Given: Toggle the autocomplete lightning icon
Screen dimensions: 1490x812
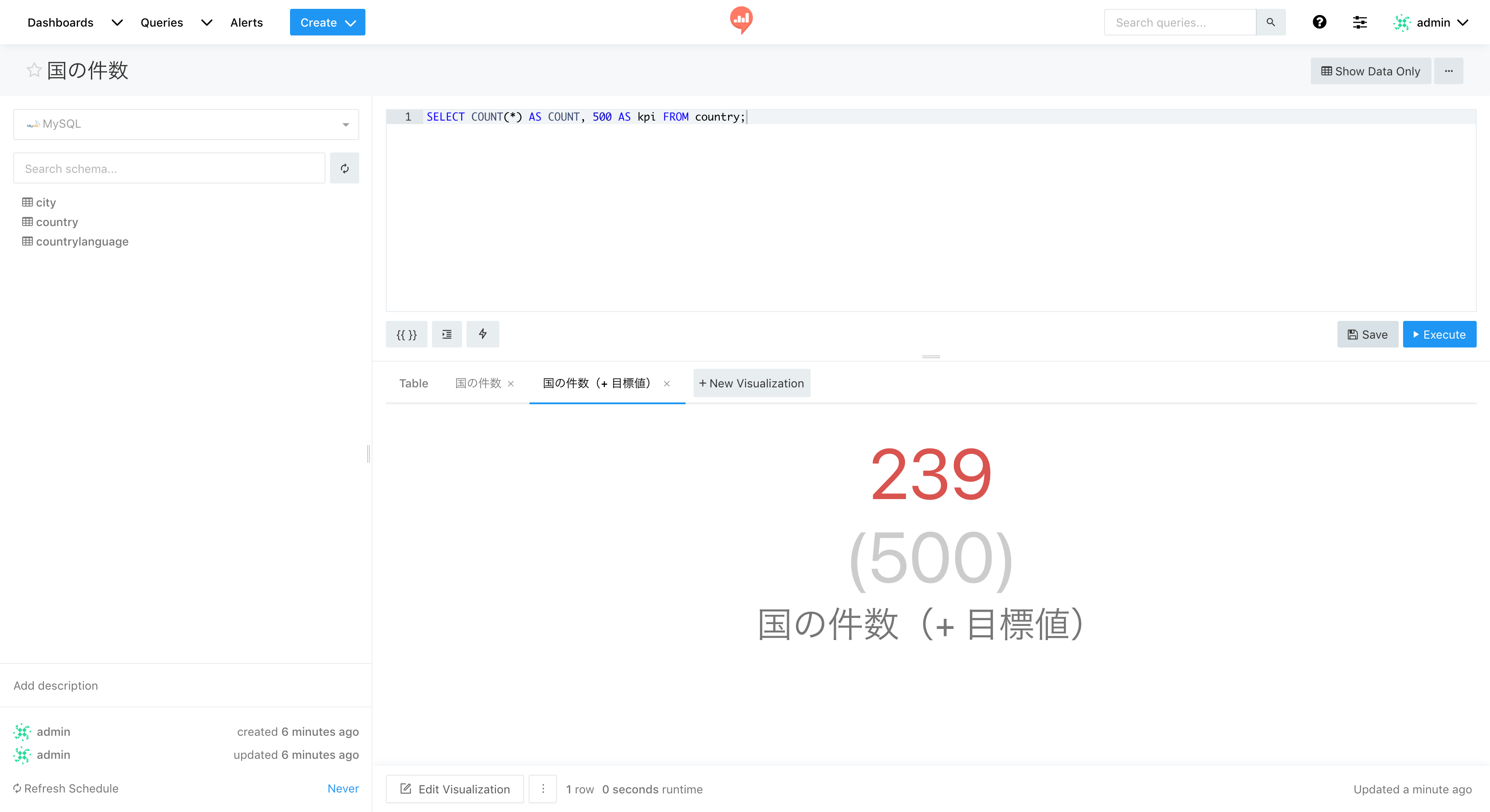Looking at the screenshot, I should (482, 334).
